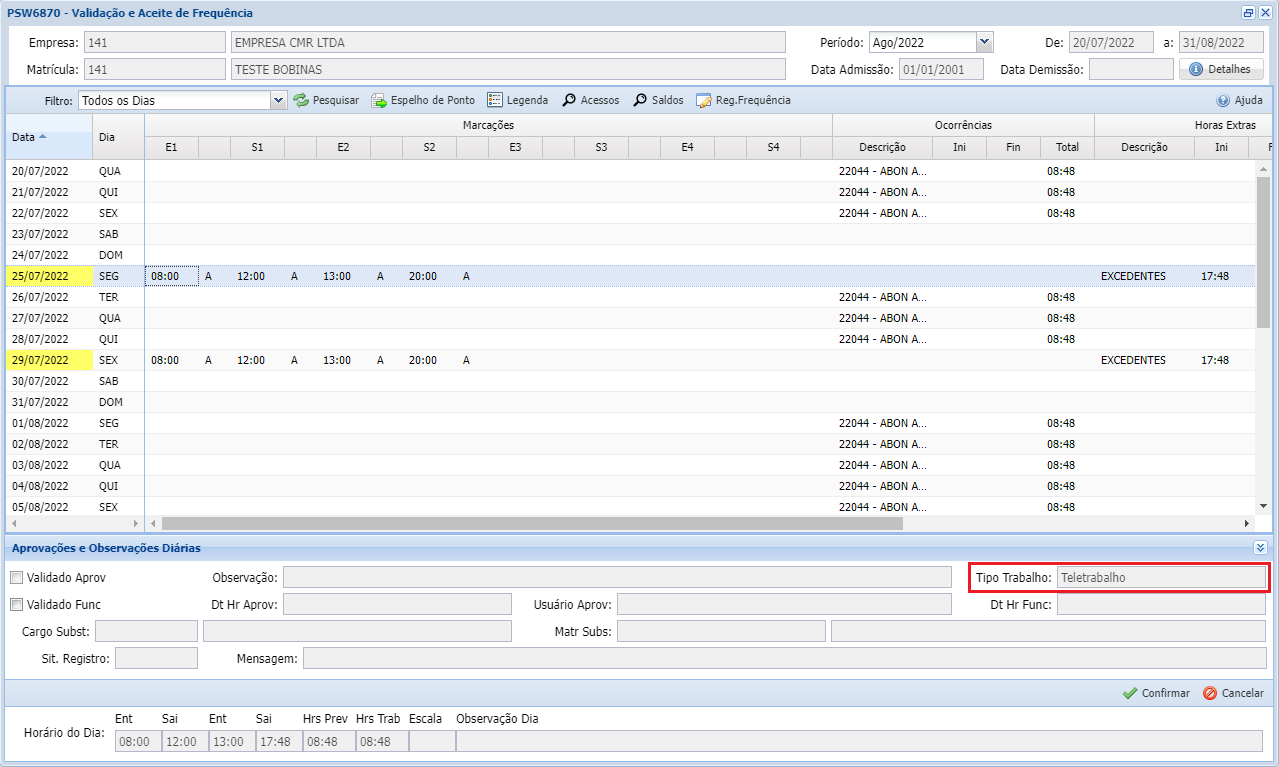1279x767 pixels.
Task: Click the Dia column header
Action: (x=118, y=136)
